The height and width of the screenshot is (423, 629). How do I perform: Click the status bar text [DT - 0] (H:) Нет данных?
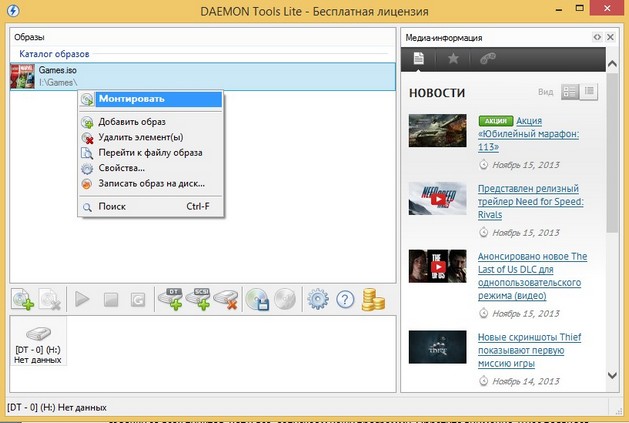[x=57, y=407]
